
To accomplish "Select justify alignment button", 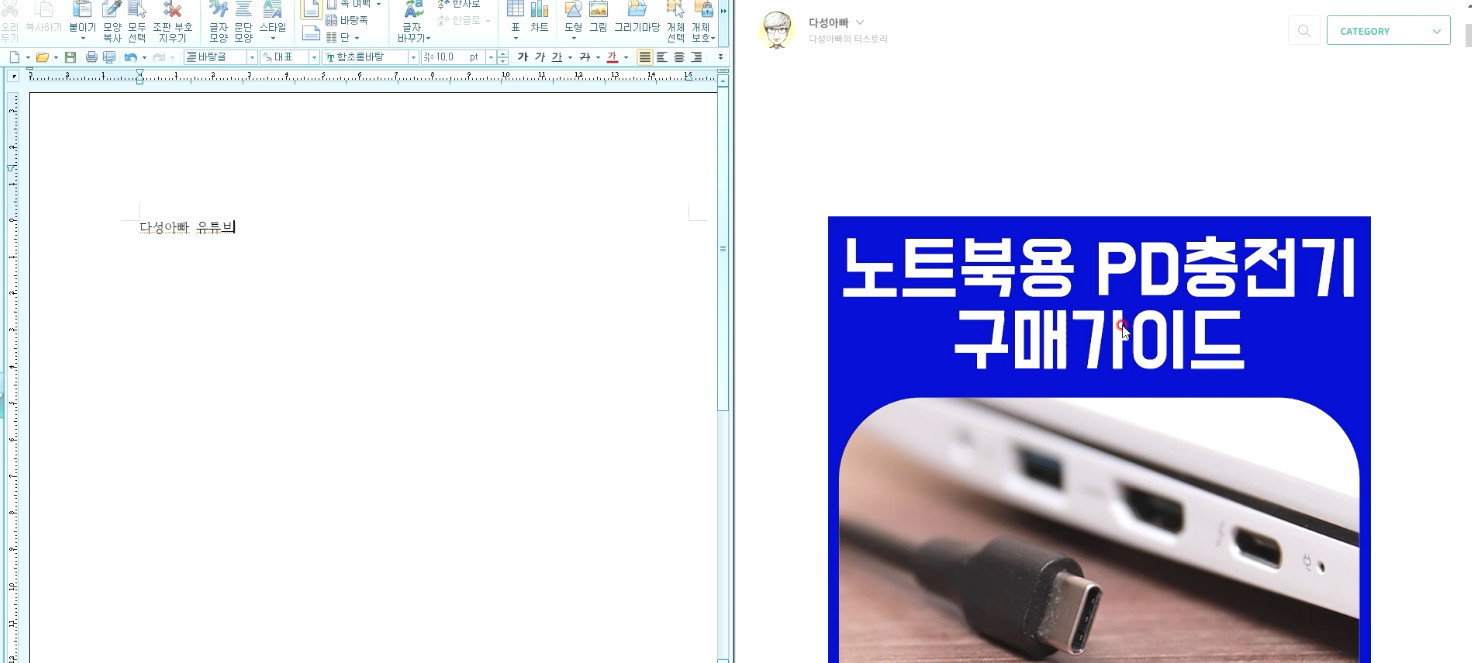I will tap(645, 57).
